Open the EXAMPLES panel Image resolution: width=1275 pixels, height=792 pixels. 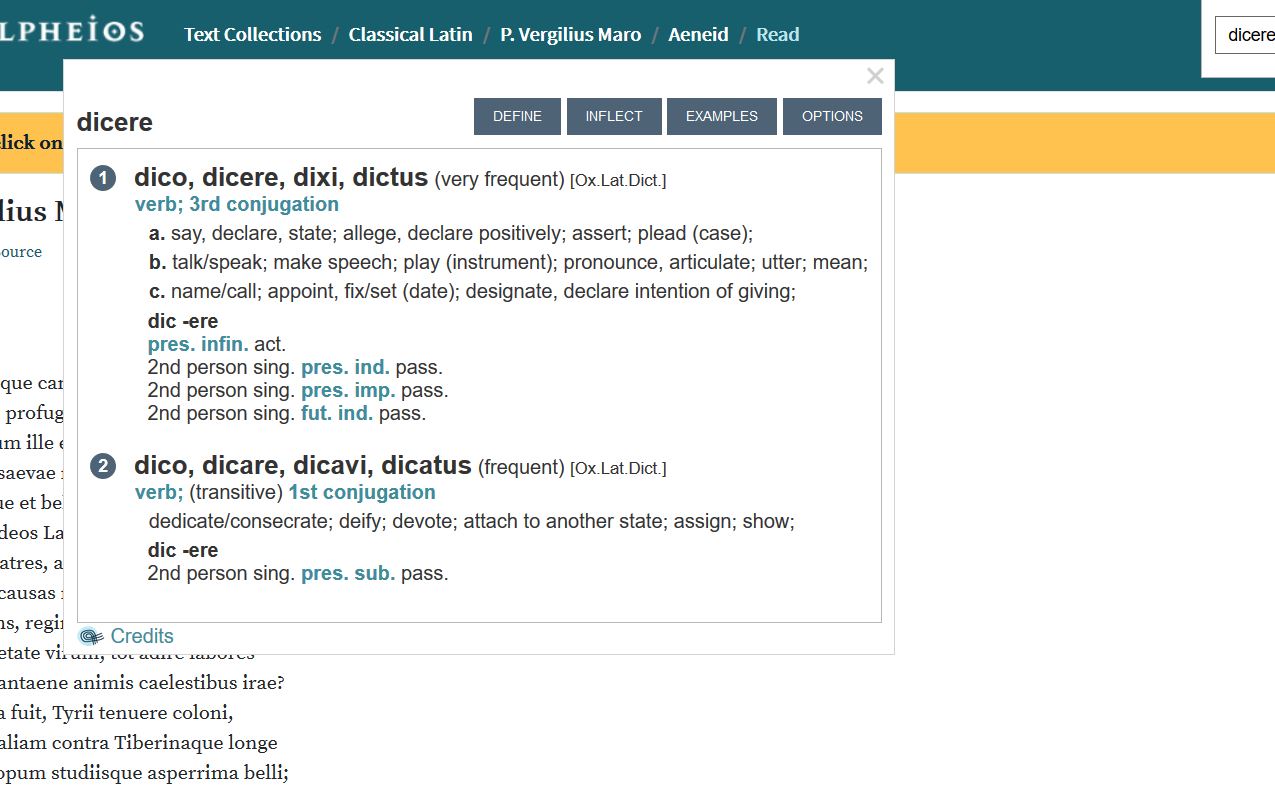click(721, 116)
